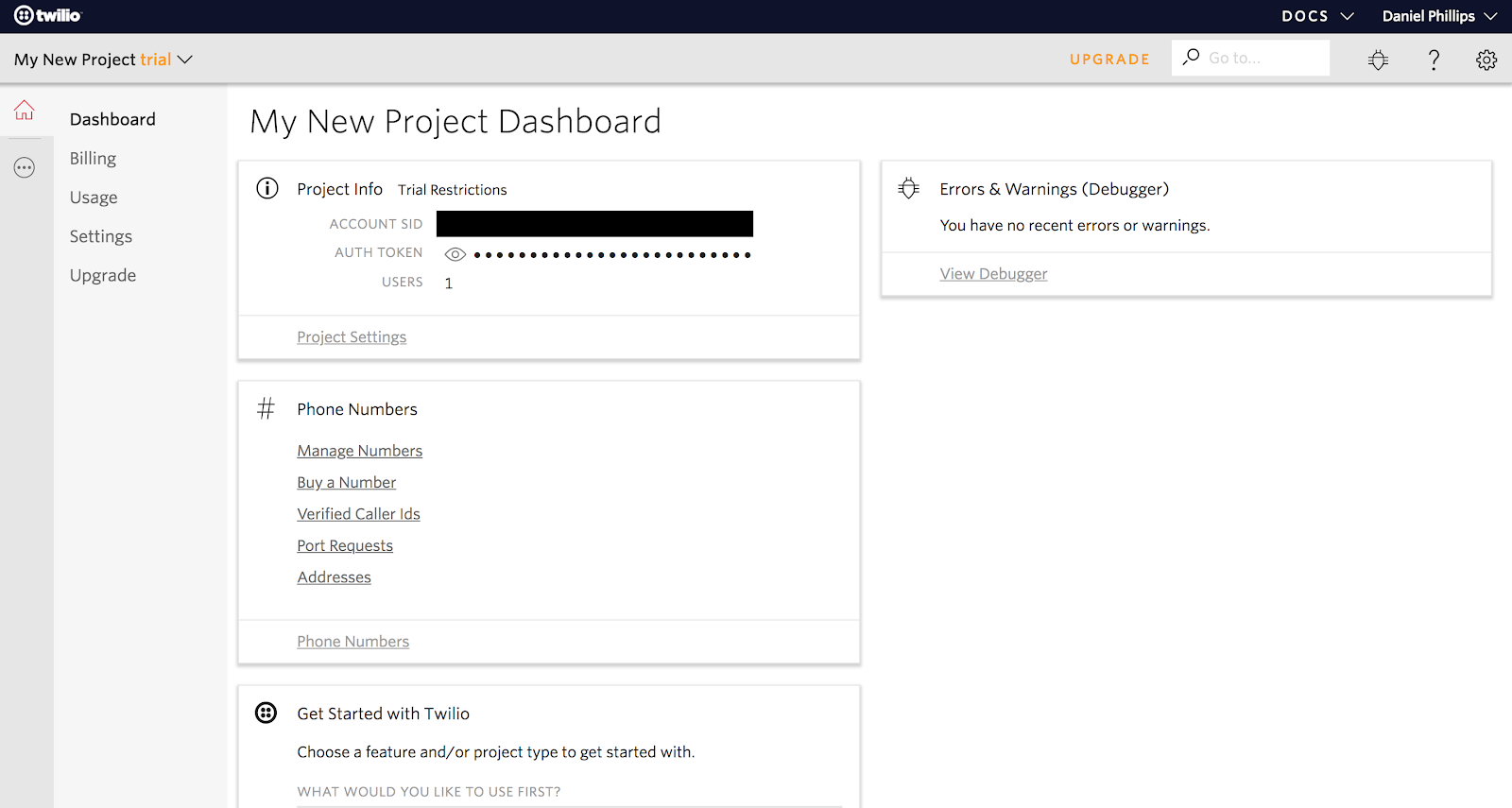
Task: Click 'You have no recent errors' message
Action: [x=1074, y=226]
